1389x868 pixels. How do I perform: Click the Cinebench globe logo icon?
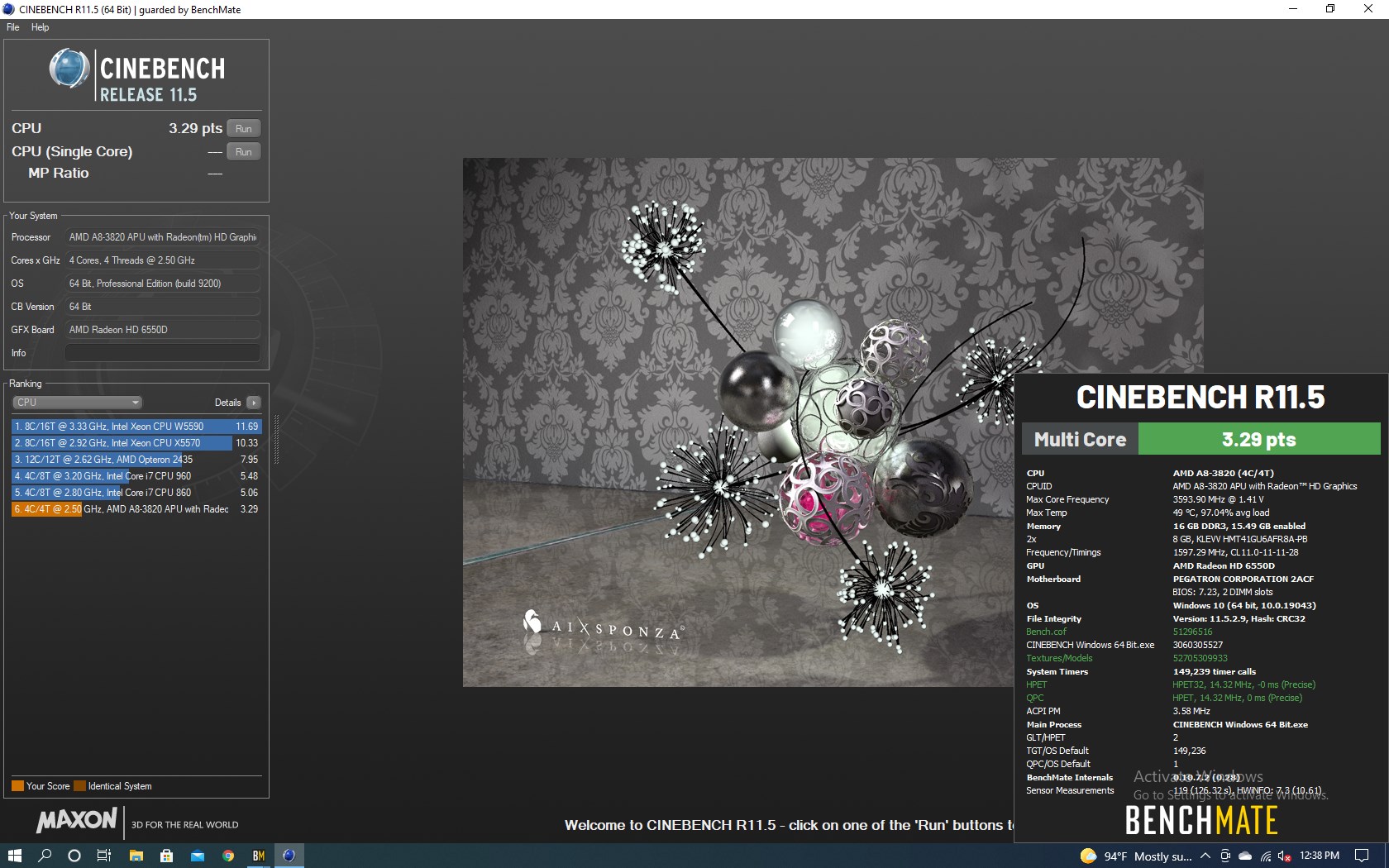69,69
